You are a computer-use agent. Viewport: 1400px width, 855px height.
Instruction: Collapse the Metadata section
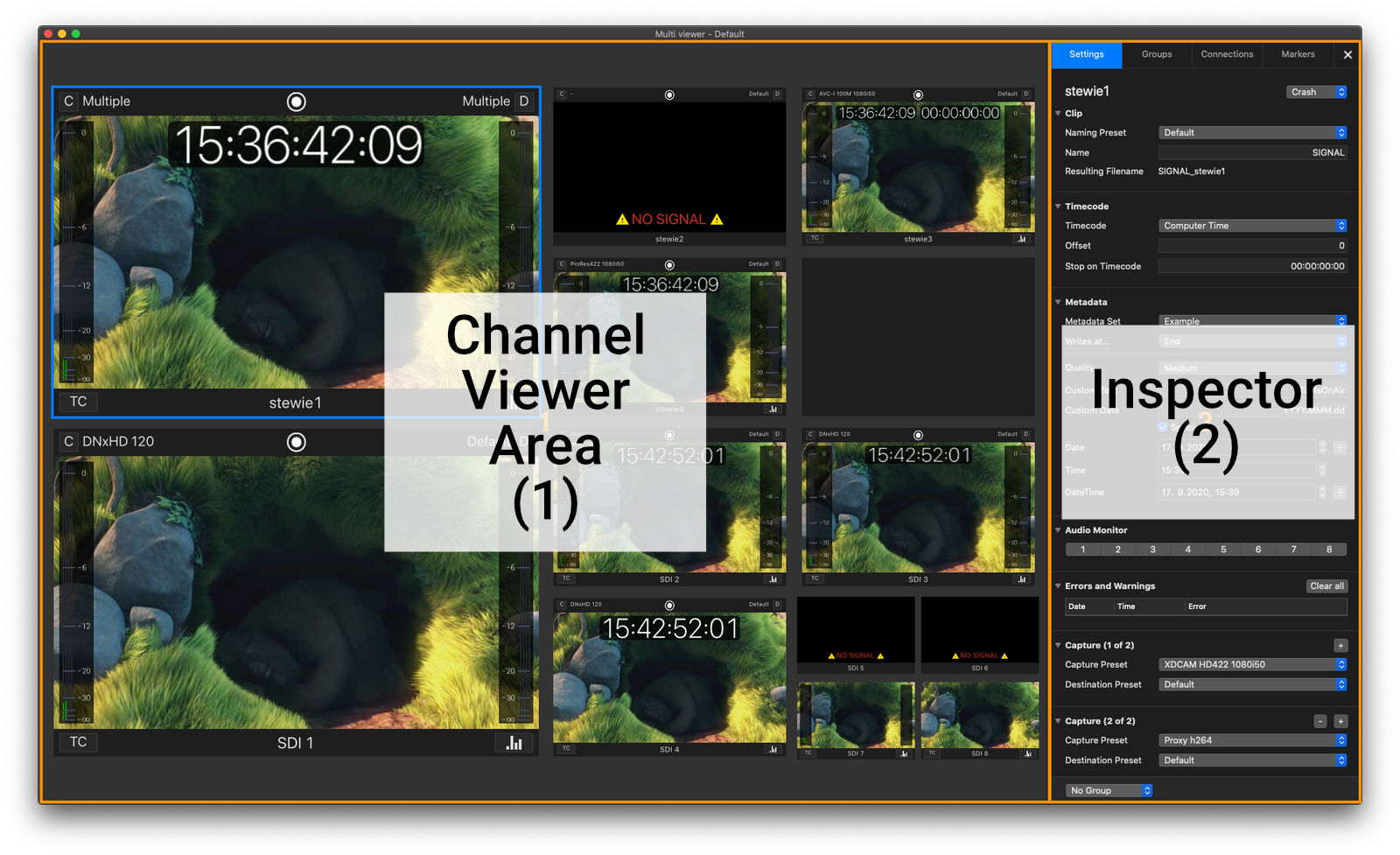pos(1058,302)
